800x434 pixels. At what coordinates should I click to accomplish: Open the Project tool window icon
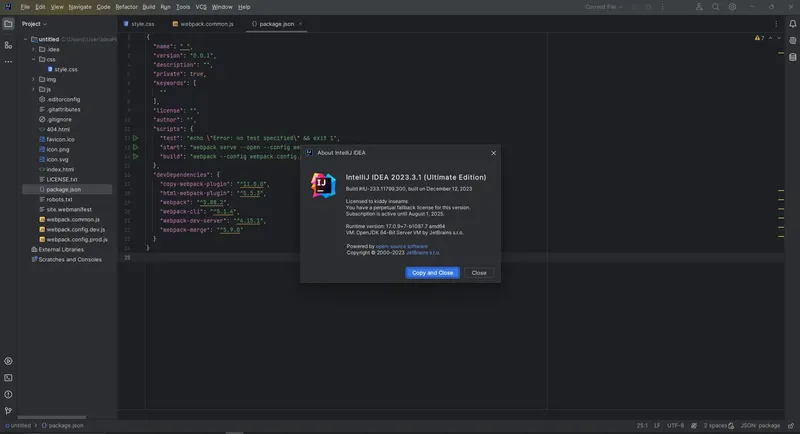[8, 24]
